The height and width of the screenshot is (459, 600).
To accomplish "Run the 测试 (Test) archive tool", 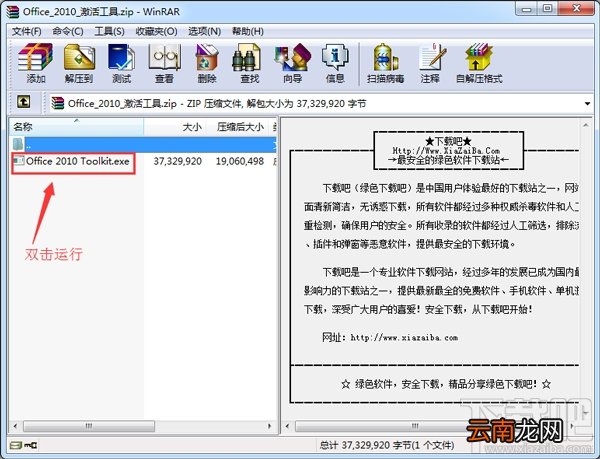I will click(121, 63).
